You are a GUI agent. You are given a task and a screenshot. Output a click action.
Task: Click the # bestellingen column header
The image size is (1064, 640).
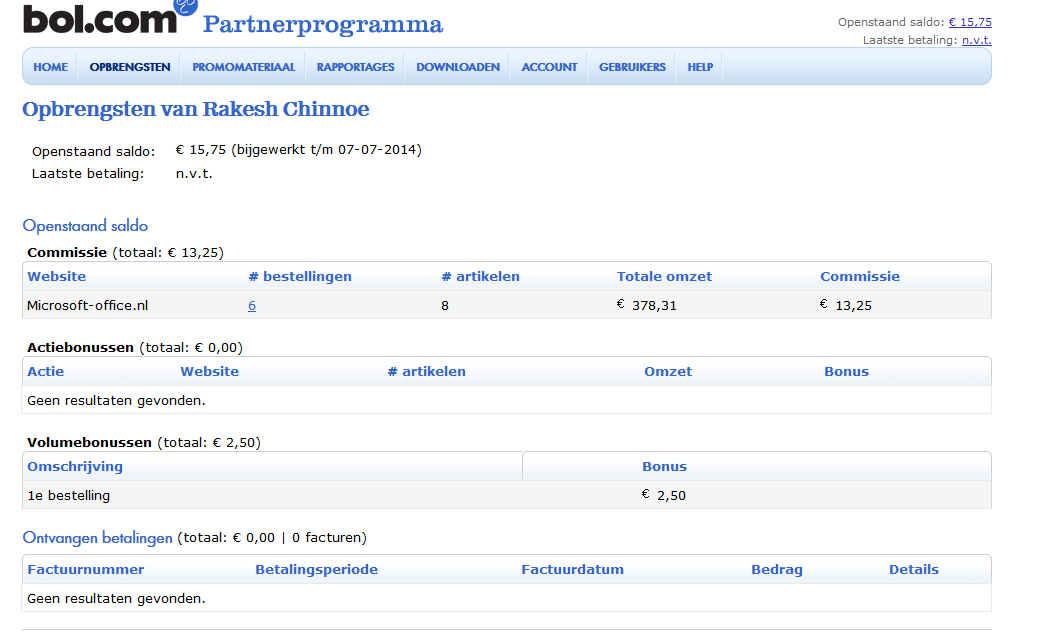pos(300,276)
